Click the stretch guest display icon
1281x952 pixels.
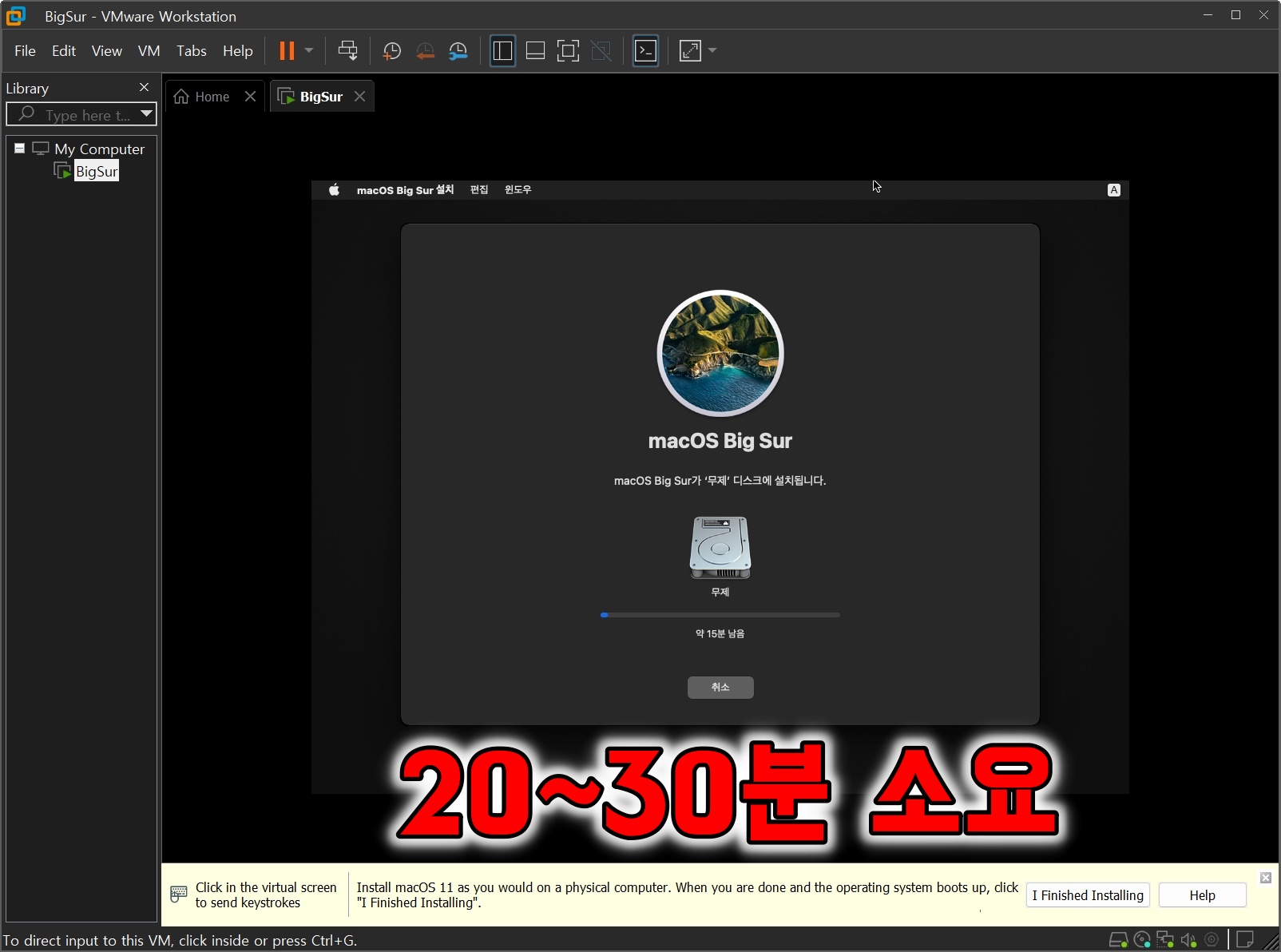tap(690, 51)
